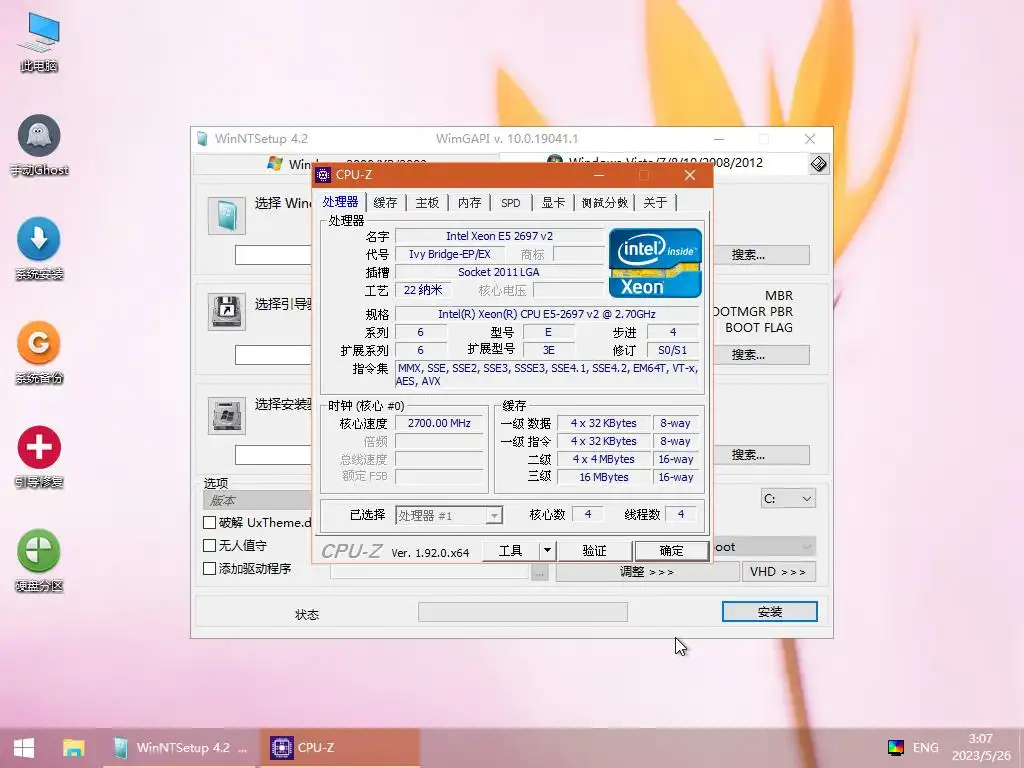The height and width of the screenshot is (768, 1024).
Task: Minimize the CPU-Z window
Action: click(x=599, y=175)
